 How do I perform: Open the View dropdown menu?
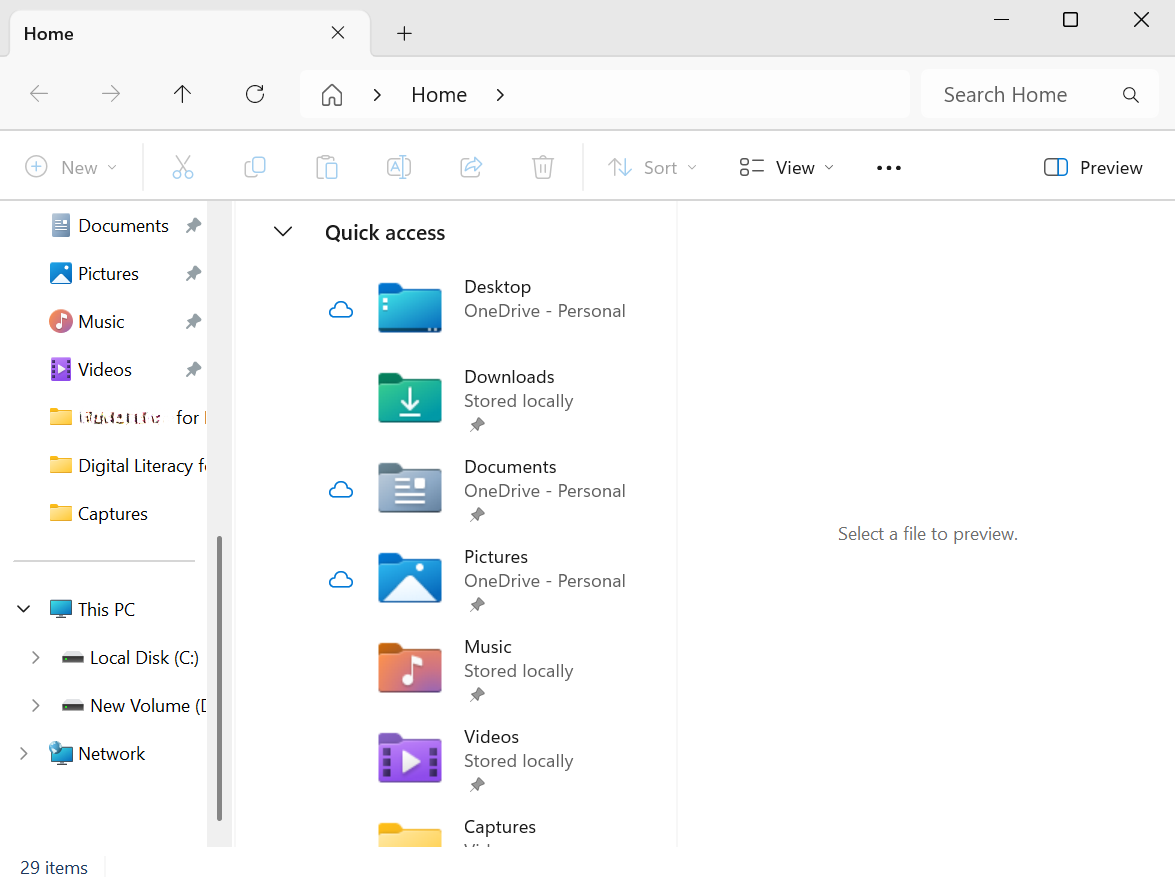(x=786, y=168)
